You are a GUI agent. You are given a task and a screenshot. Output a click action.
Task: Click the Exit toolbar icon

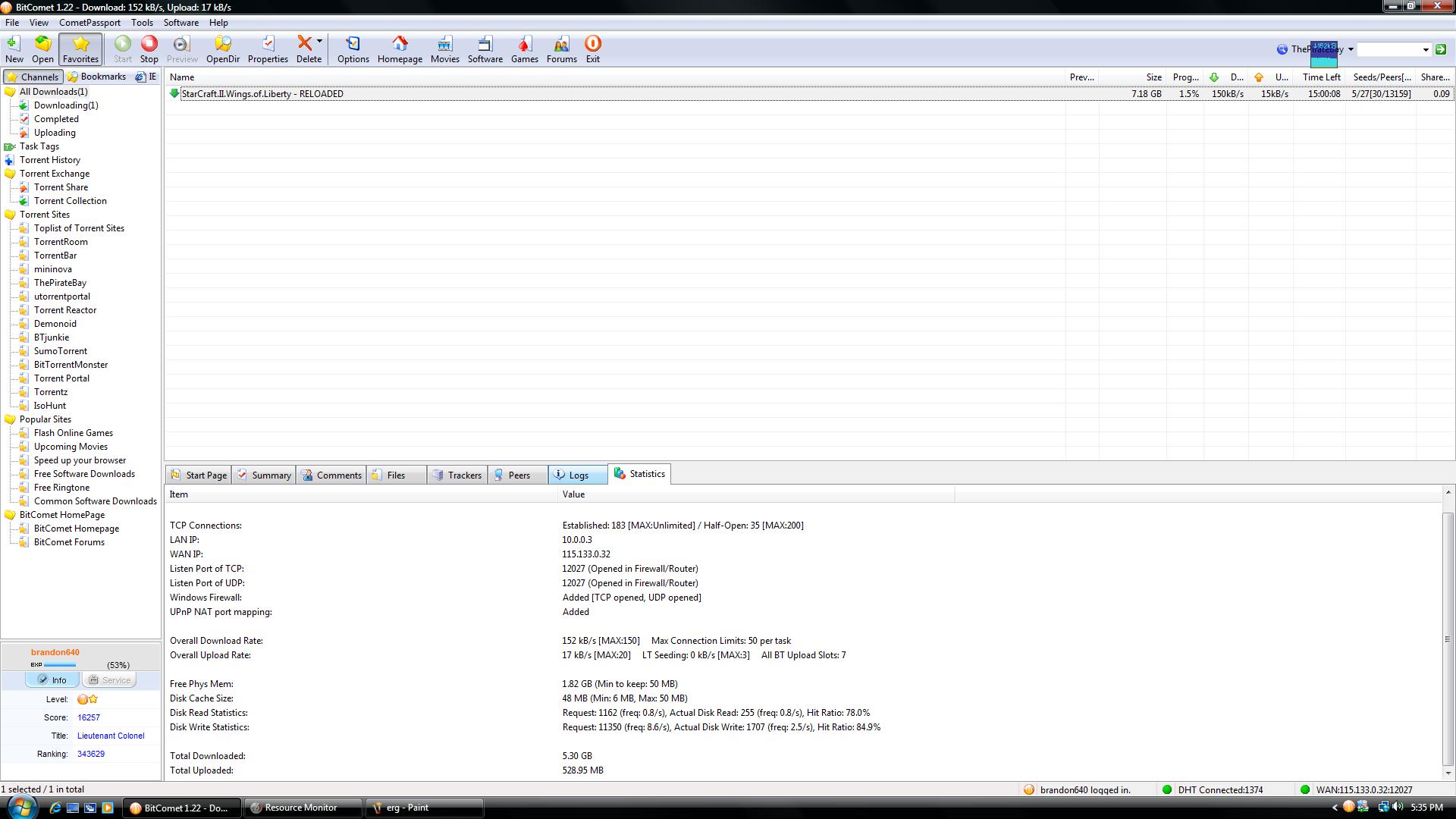pyautogui.click(x=592, y=49)
